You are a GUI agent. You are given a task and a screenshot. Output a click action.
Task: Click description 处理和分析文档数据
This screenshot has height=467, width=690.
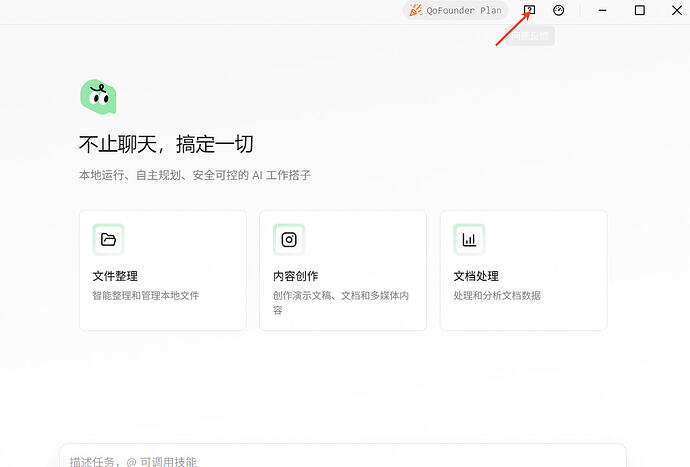497,295
